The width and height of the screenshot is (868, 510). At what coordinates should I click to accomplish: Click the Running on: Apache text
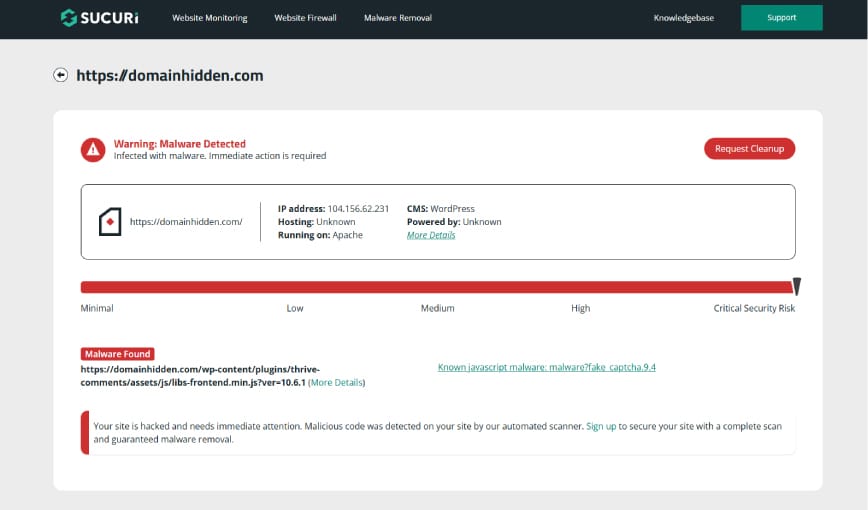321,235
